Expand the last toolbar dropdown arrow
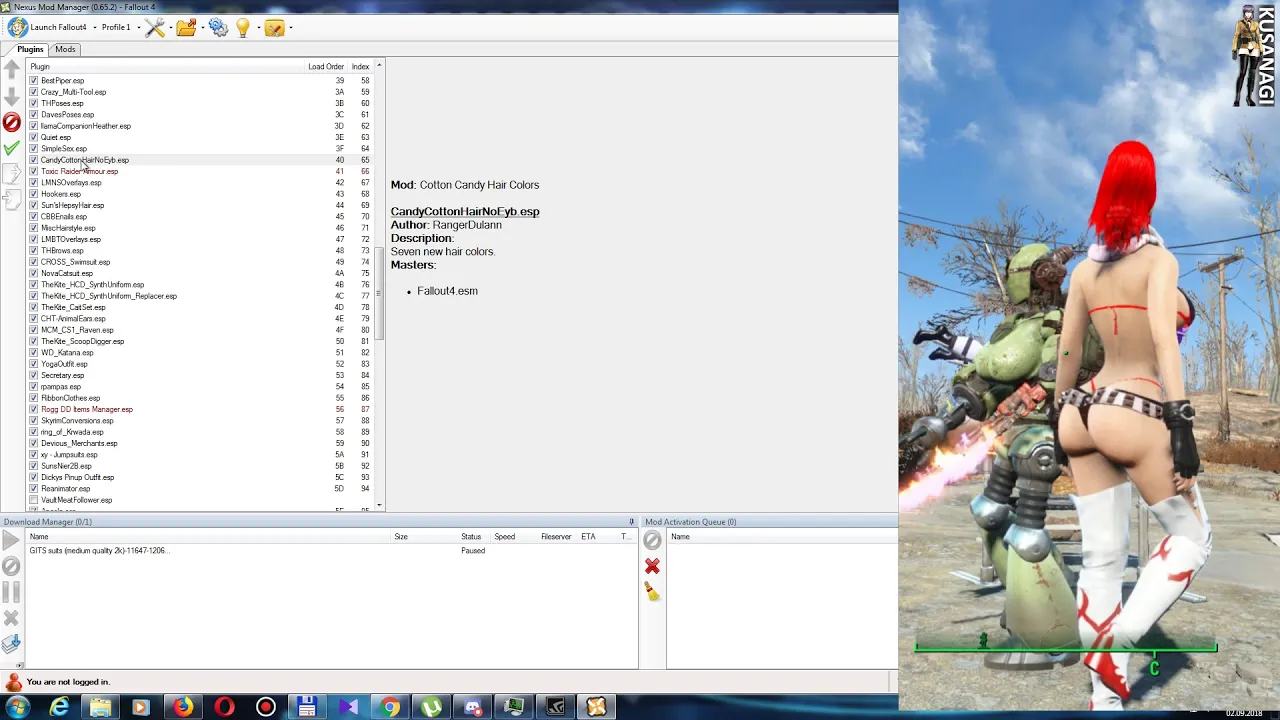 (x=290, y=28)
